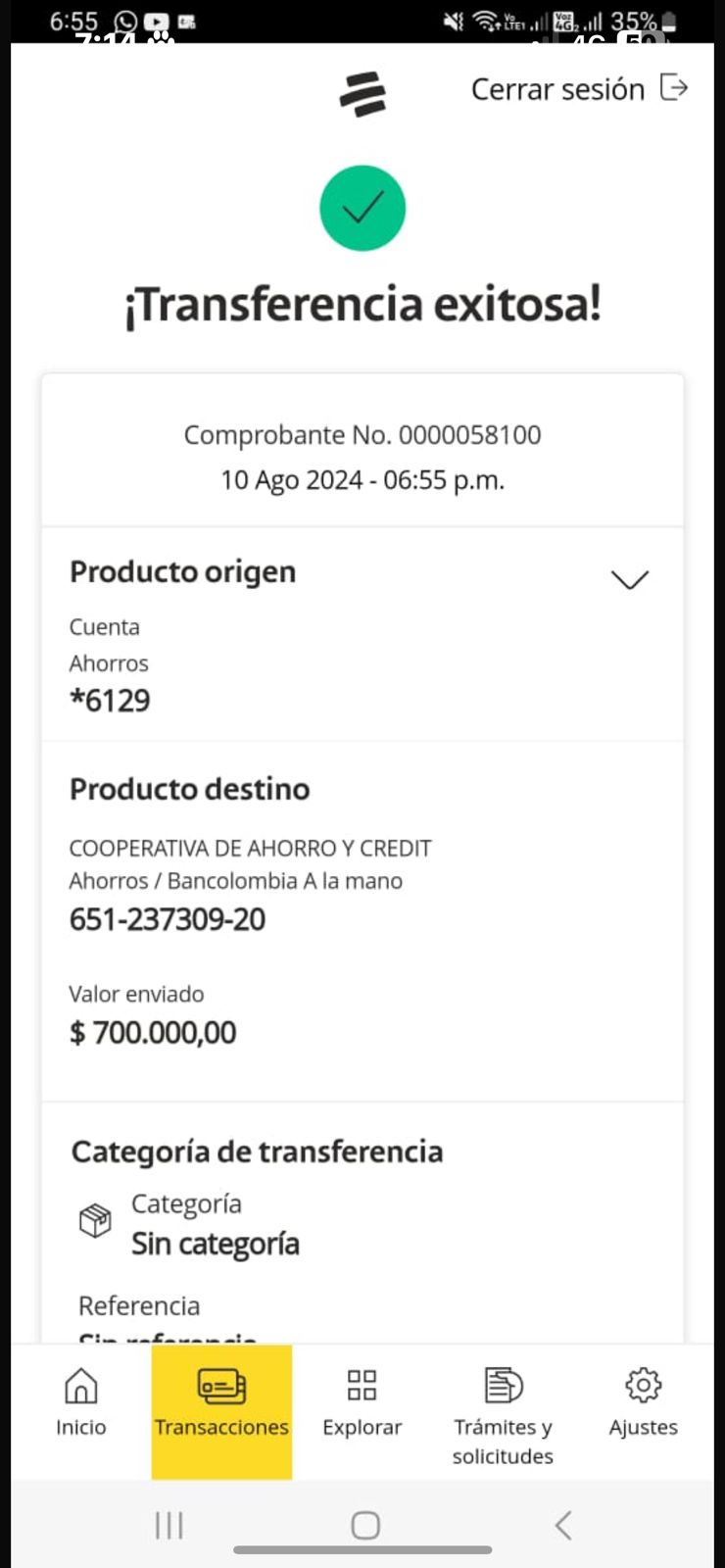Tap the Transacciones card icon

coord(221,1386)
